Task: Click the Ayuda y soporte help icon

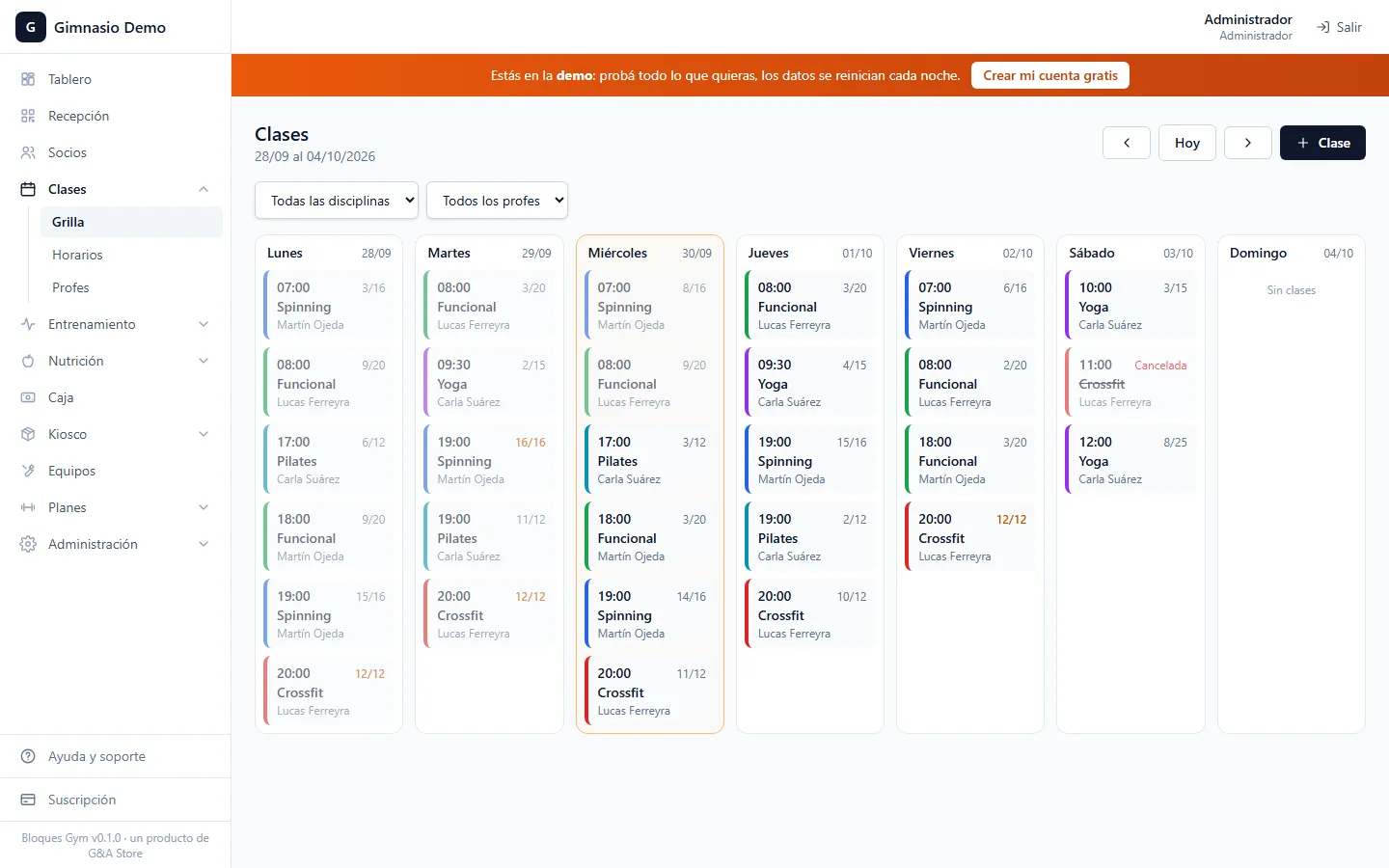Action: pyautogui.click(x=28, y=756)
